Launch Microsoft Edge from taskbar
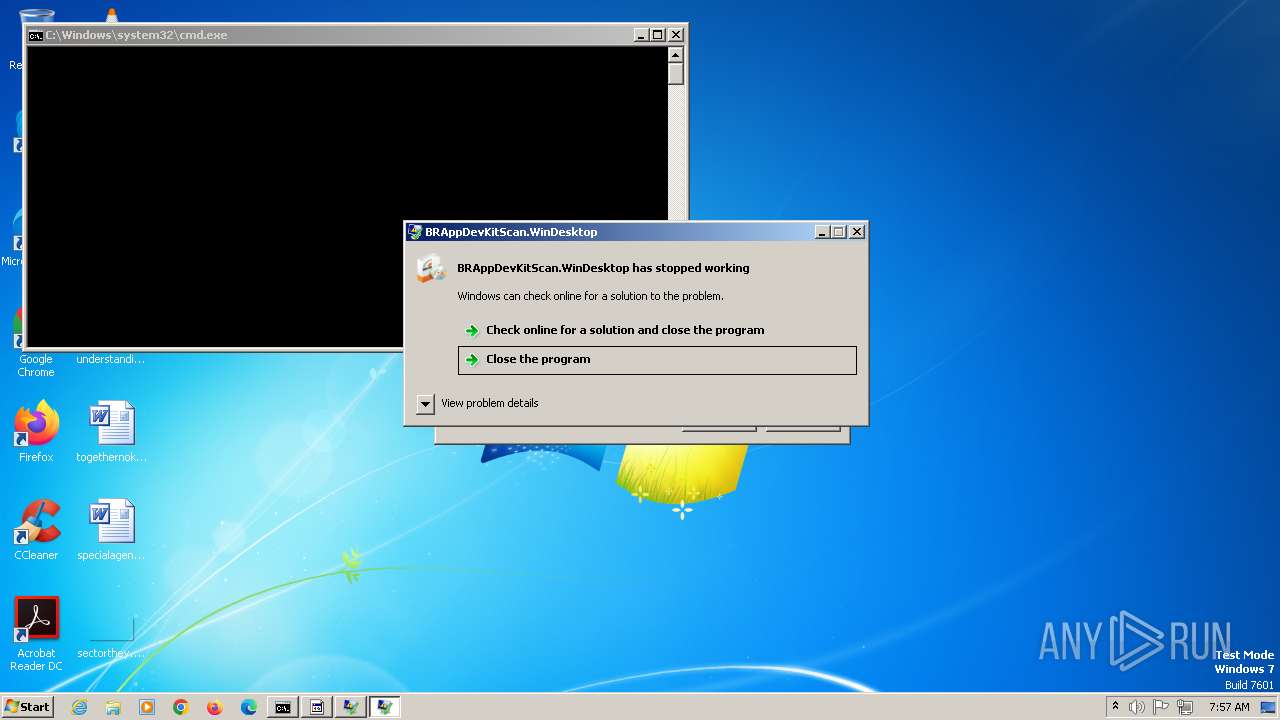This screenshot has width=1280, height=720. pyautogui.click(x=249, y=707)
